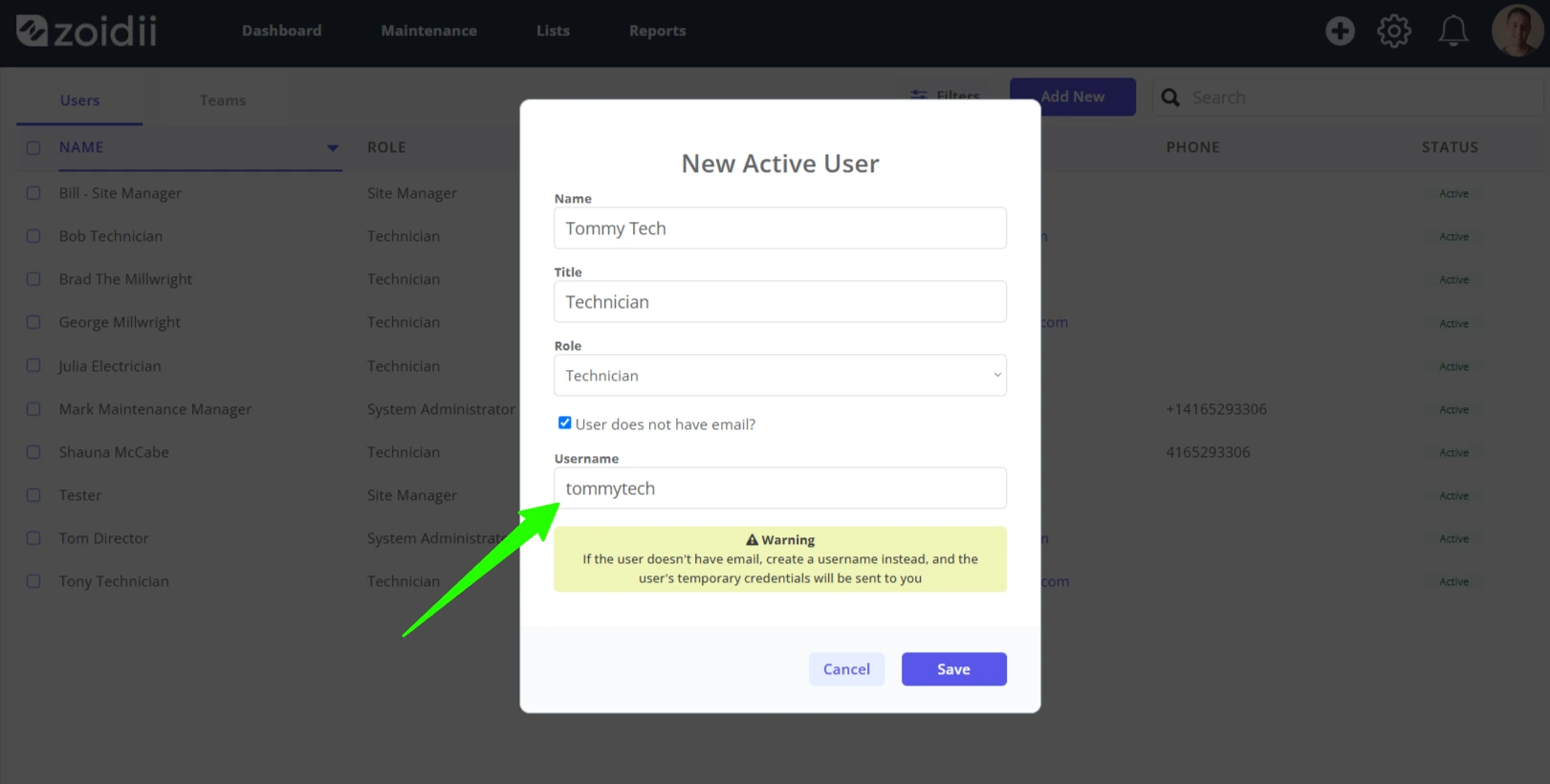Screen dimensions: 1550x784
Task: Click phone number 4165293306
Action: coord(1208,452)
